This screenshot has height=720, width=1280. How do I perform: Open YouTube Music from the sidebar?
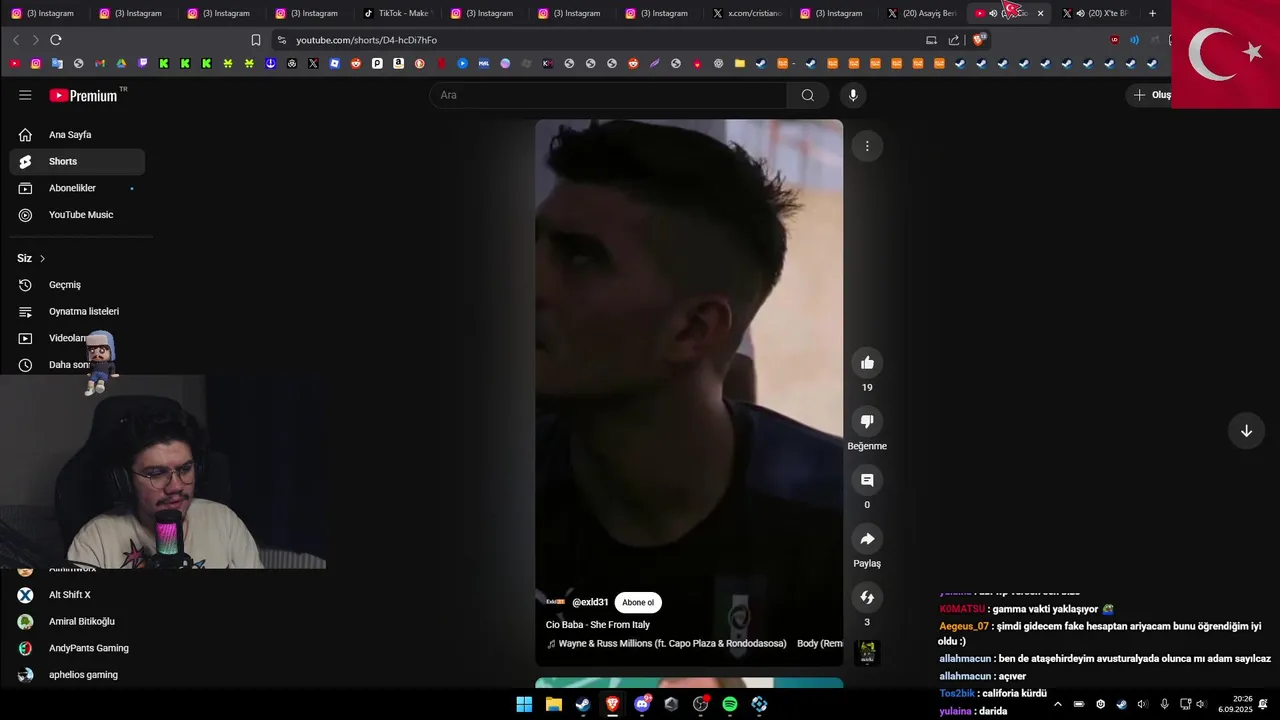77,214
